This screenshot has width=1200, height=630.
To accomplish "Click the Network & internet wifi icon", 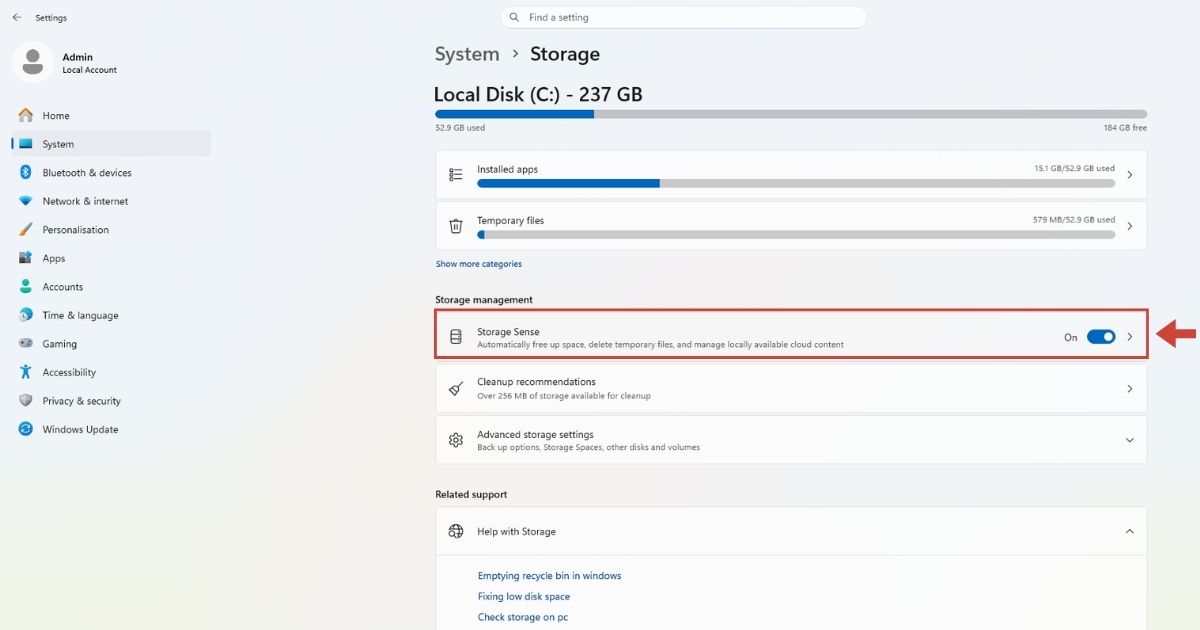I will (25, 201).
